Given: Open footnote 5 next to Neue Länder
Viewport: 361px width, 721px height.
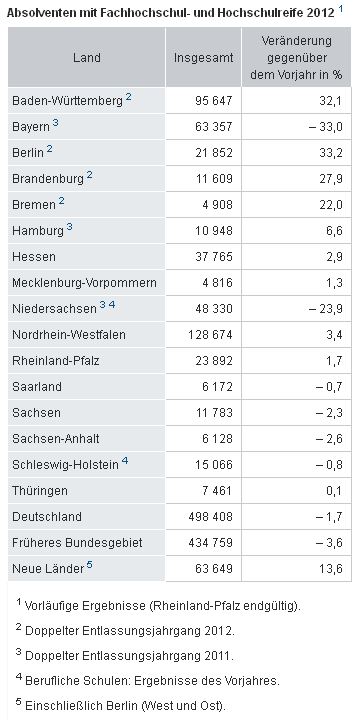Looking at the screenshot, I should (89, 565).
